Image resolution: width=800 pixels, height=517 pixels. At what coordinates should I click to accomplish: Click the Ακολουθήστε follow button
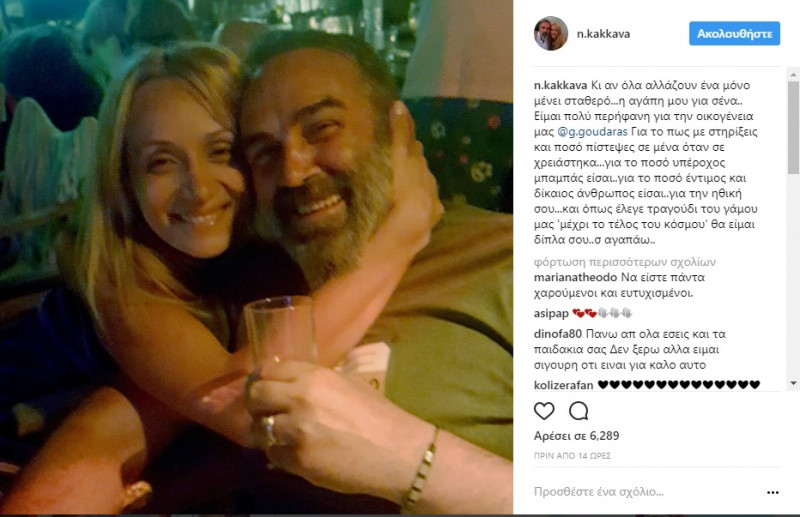(734, 34)
